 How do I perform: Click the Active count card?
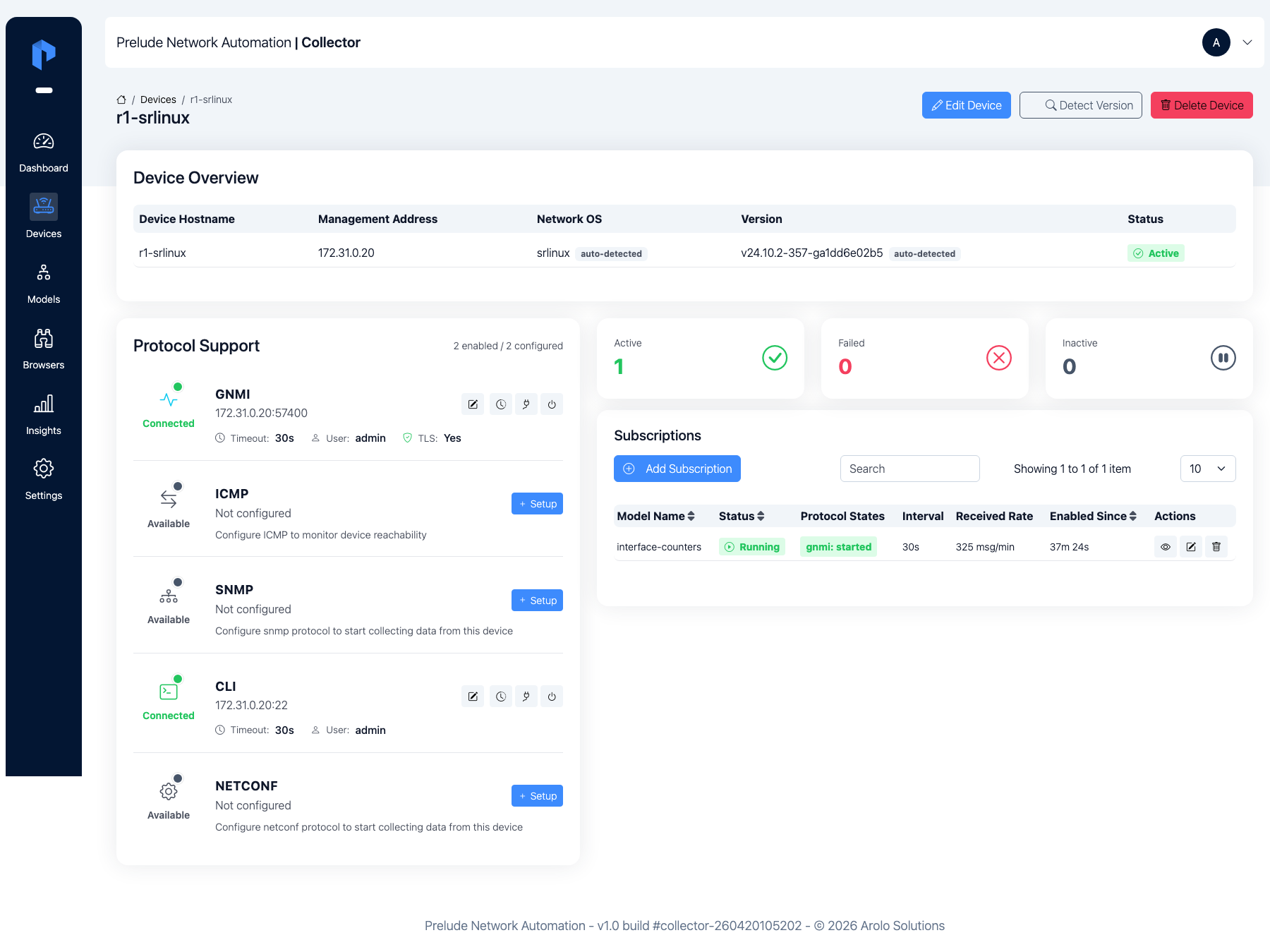click(x=701, y=358)
